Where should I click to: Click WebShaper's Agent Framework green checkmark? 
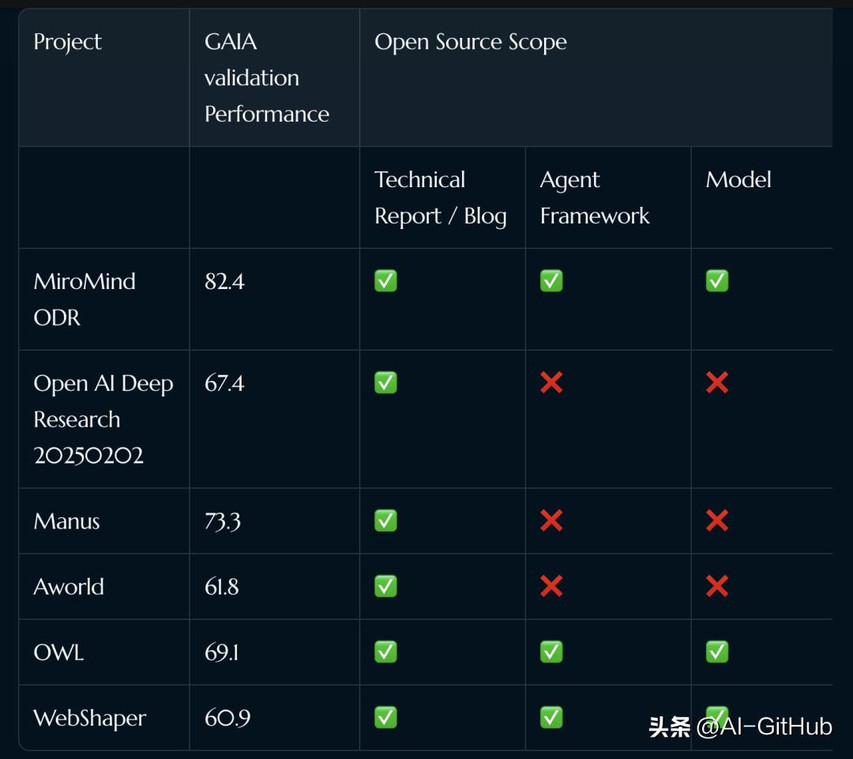(x=551, y=717)
